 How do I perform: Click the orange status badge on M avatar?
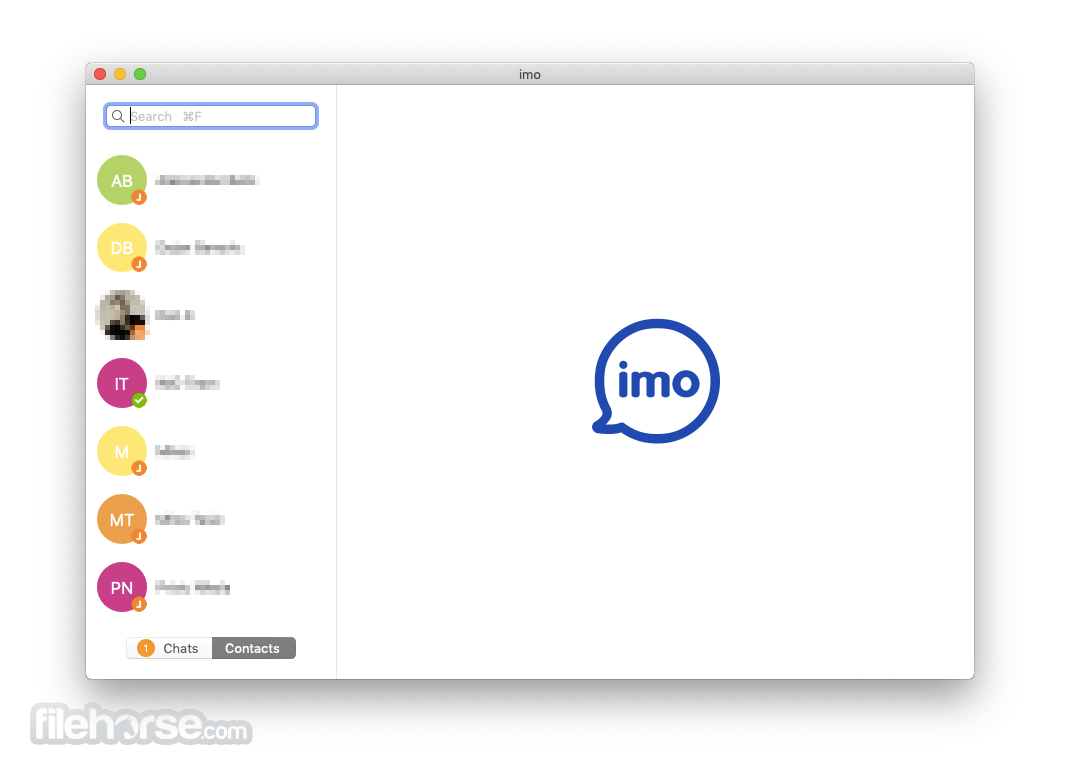pyautogui.click(x=139, y=468)
